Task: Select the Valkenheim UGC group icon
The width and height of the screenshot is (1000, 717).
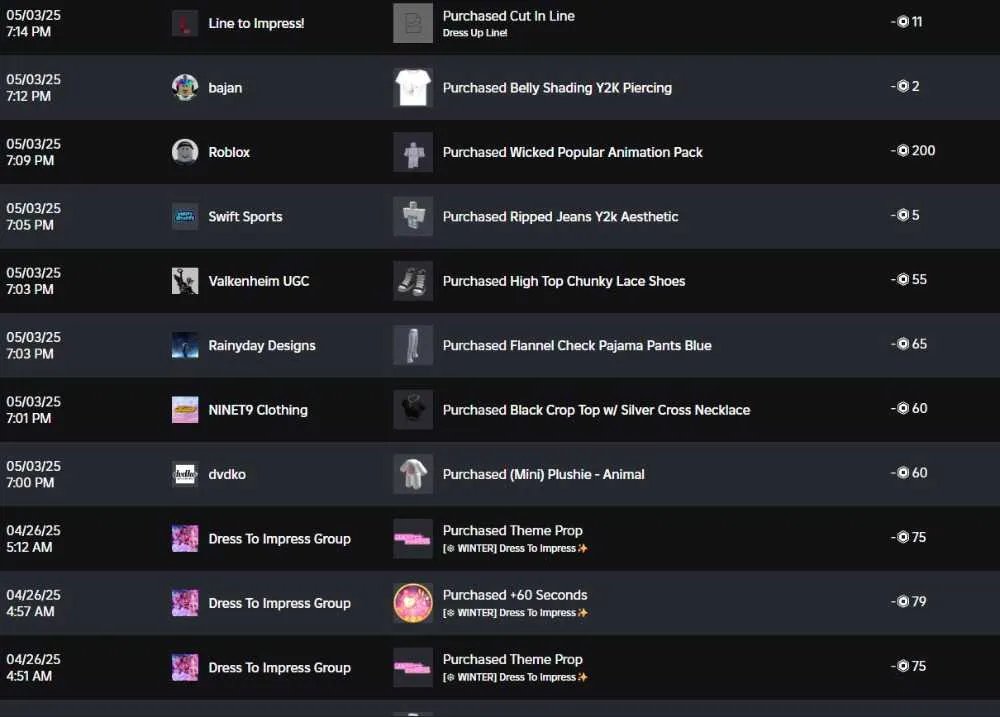Action: (185, 281)
